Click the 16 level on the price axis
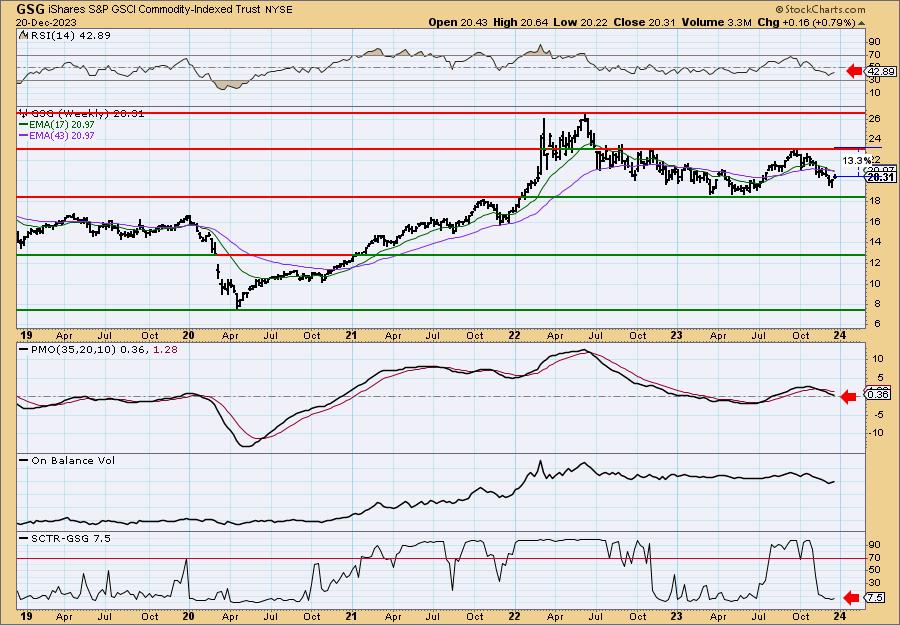Screen dimensions: 900x625 tap(875, 222)
